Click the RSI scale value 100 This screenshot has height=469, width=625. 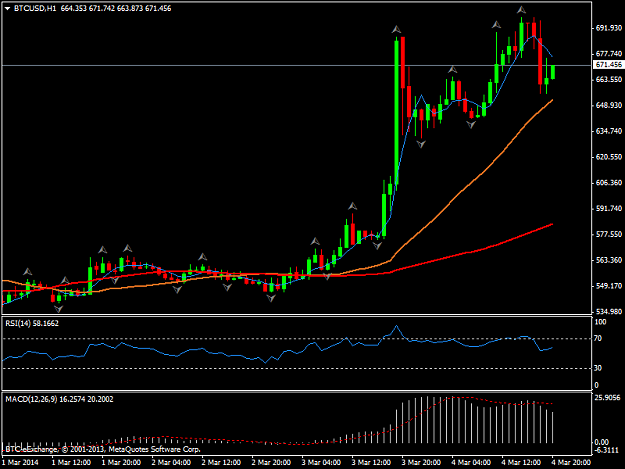coord(600,322)
